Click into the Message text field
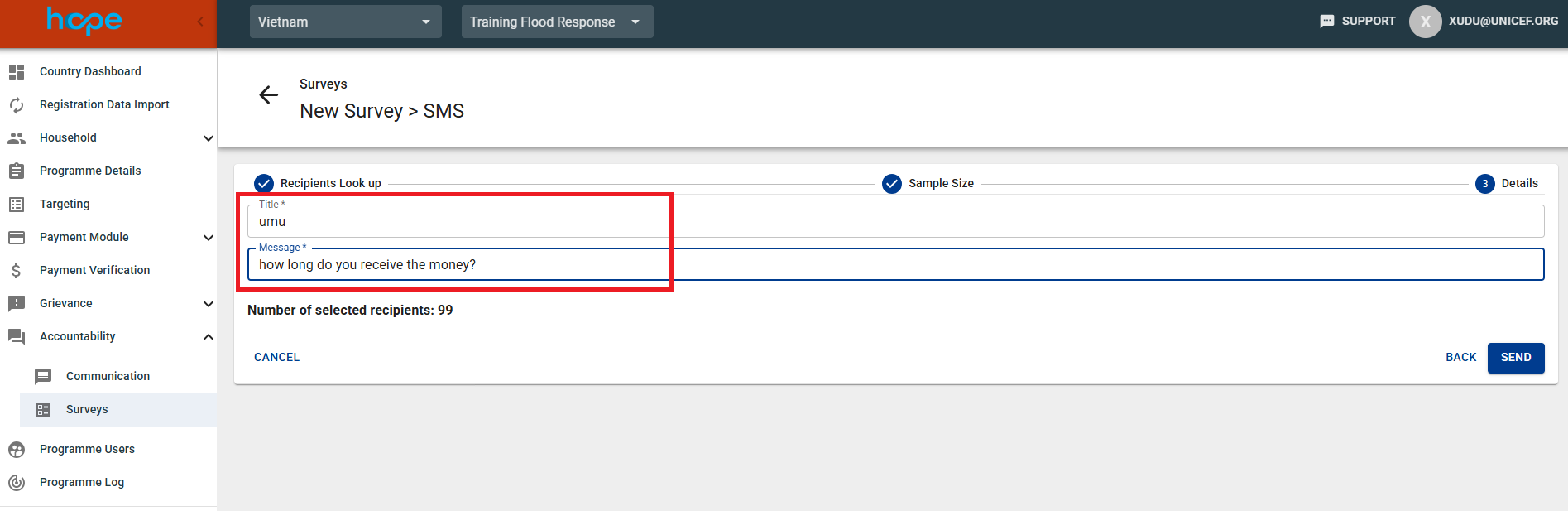 click(x=894, y=265)
